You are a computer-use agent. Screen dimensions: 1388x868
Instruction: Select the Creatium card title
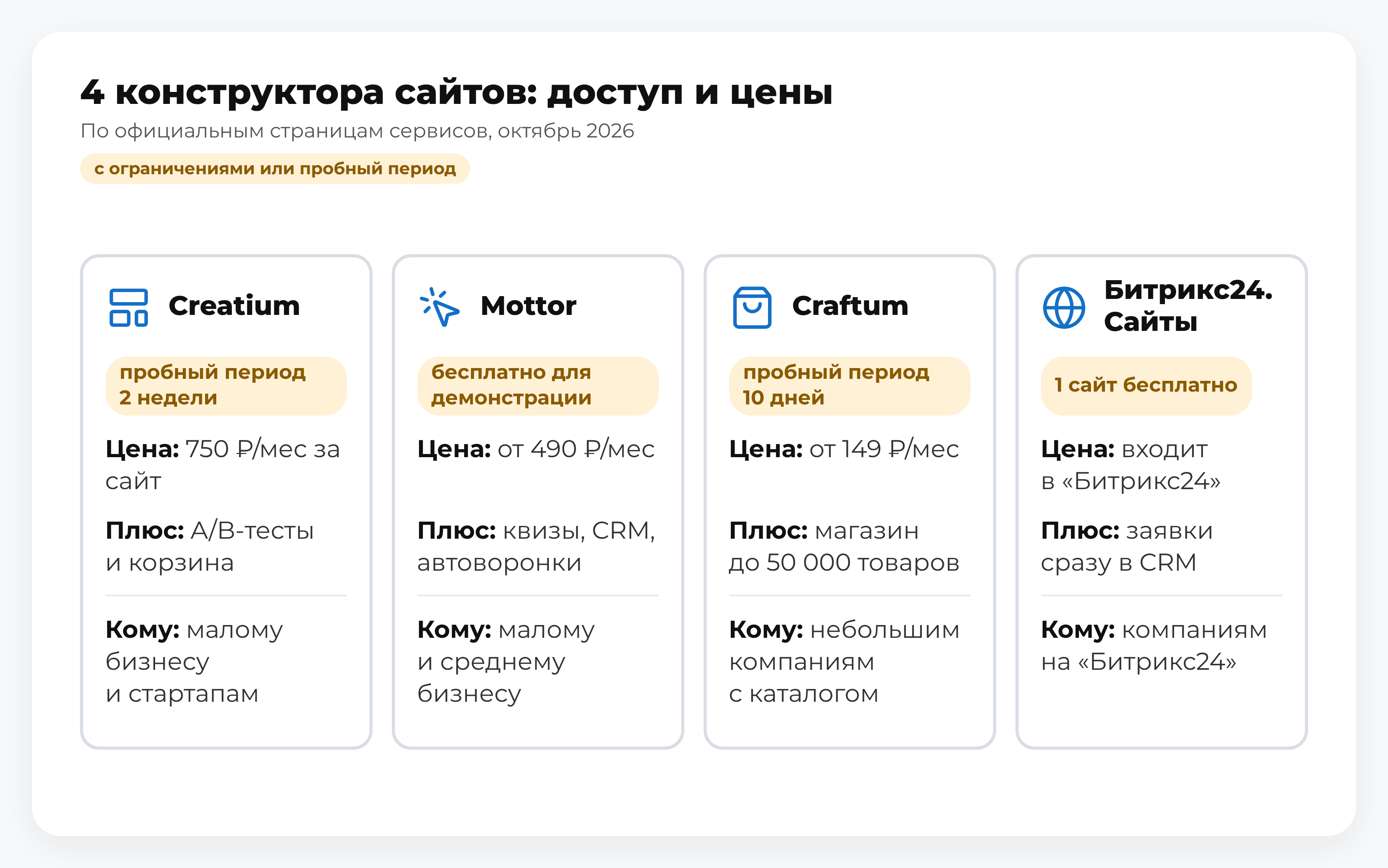click(x=234, y=306)
